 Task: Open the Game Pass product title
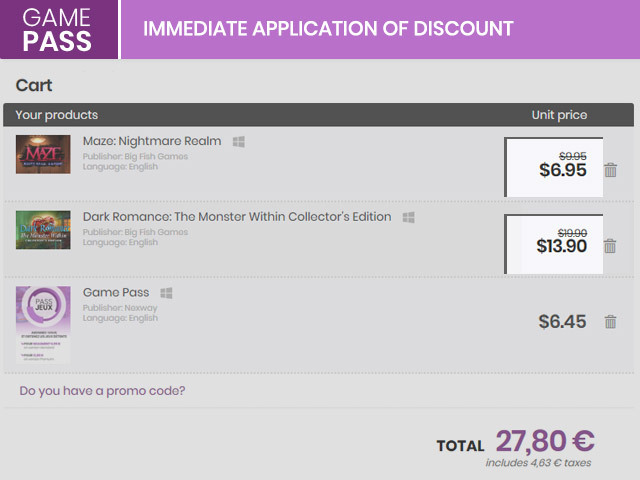116,292
